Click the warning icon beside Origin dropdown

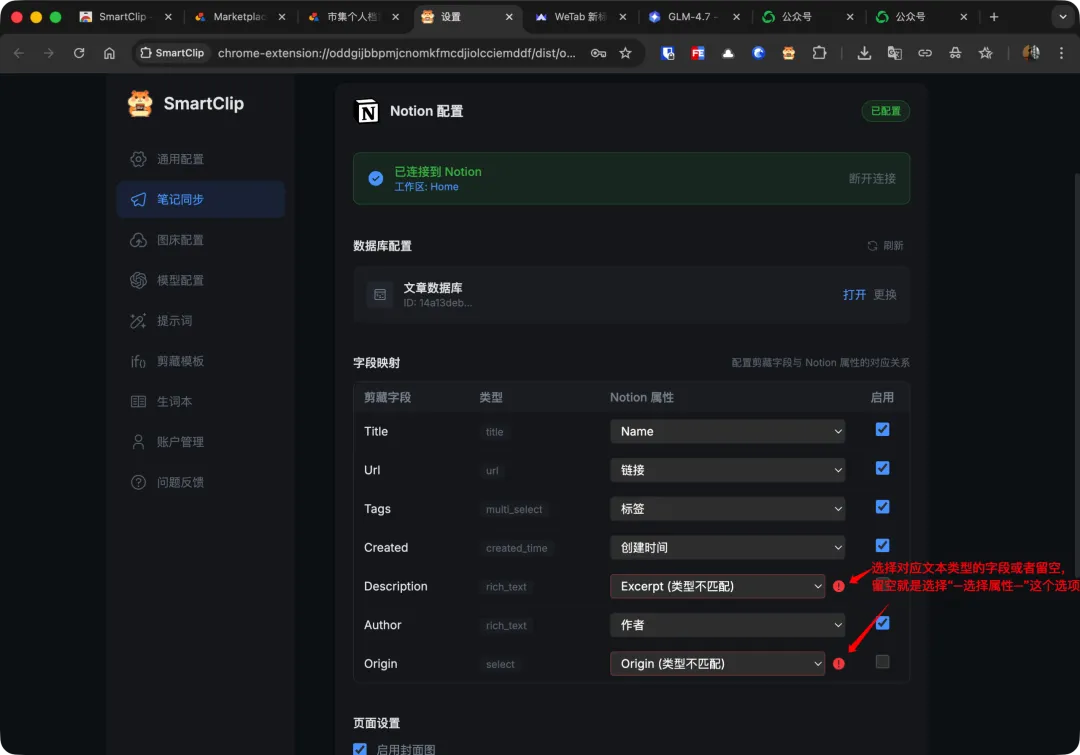pyautogui.click(x=838, y=663)
